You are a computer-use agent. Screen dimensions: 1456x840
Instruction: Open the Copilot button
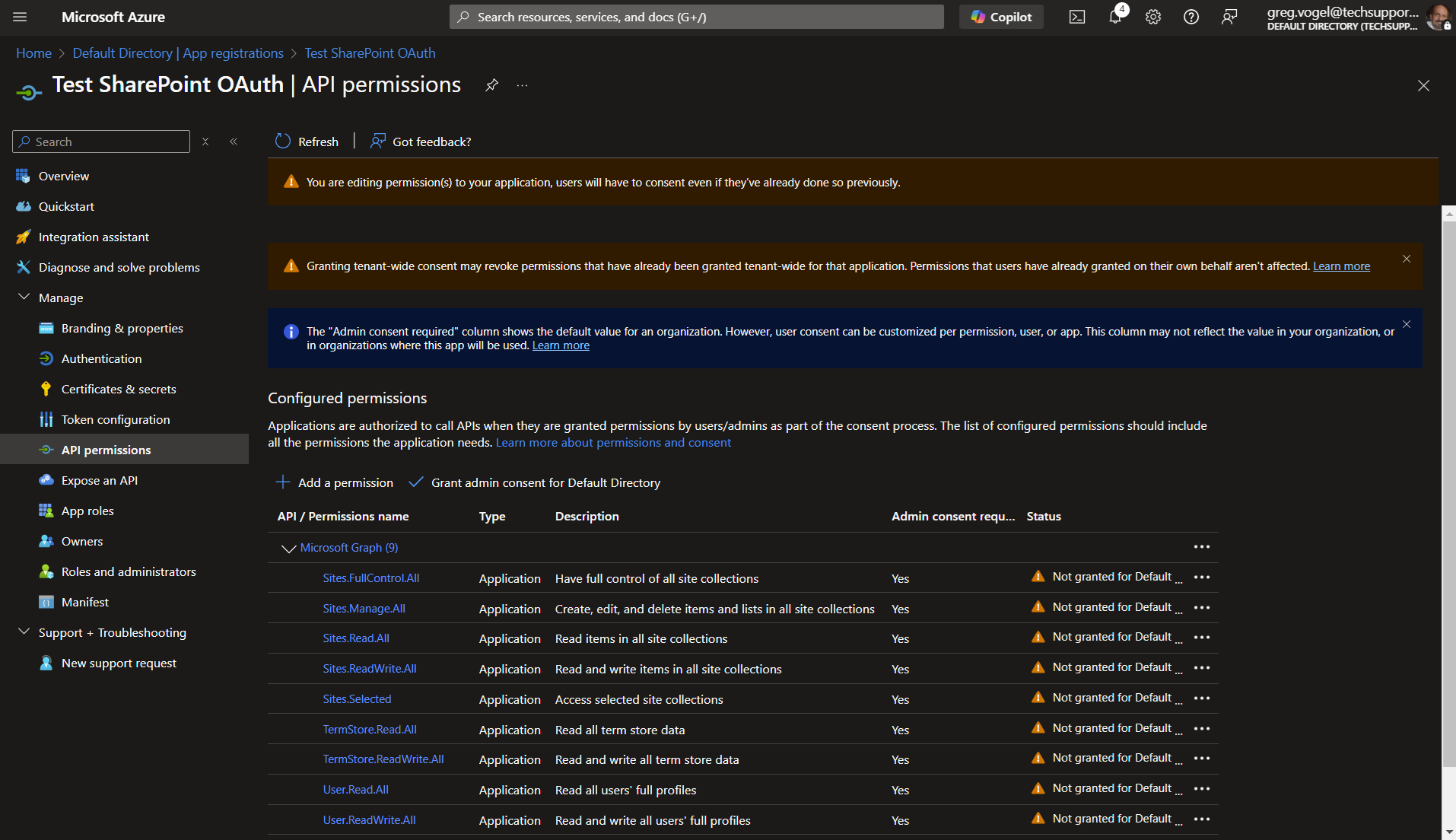1001,17
